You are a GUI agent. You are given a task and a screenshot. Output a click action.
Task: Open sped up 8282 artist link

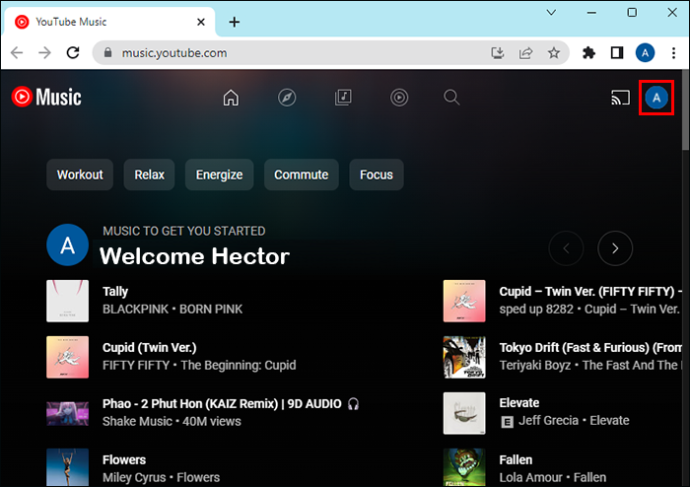(x=536, y=309)
